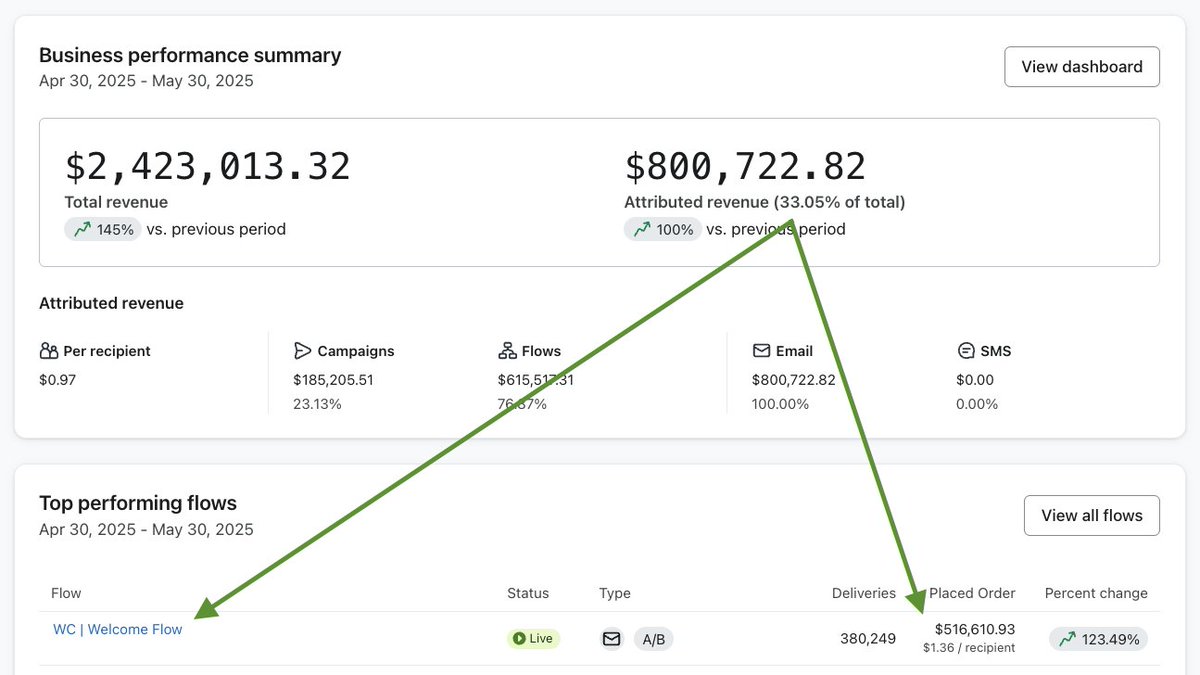Open the View dashboard panel

pos(1081,66)
